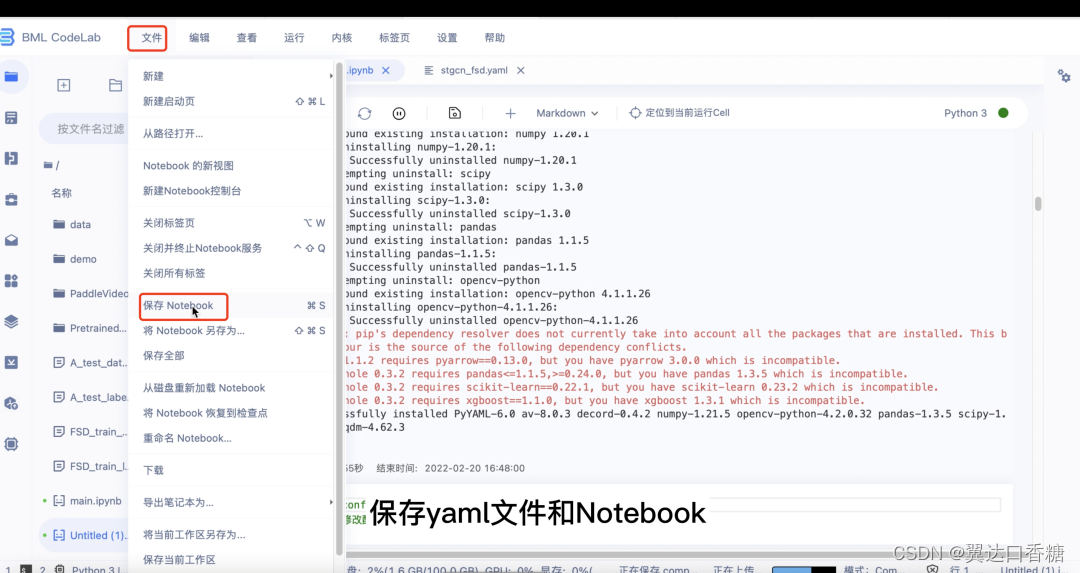Open the 帮助 menu

coord(495,38)
